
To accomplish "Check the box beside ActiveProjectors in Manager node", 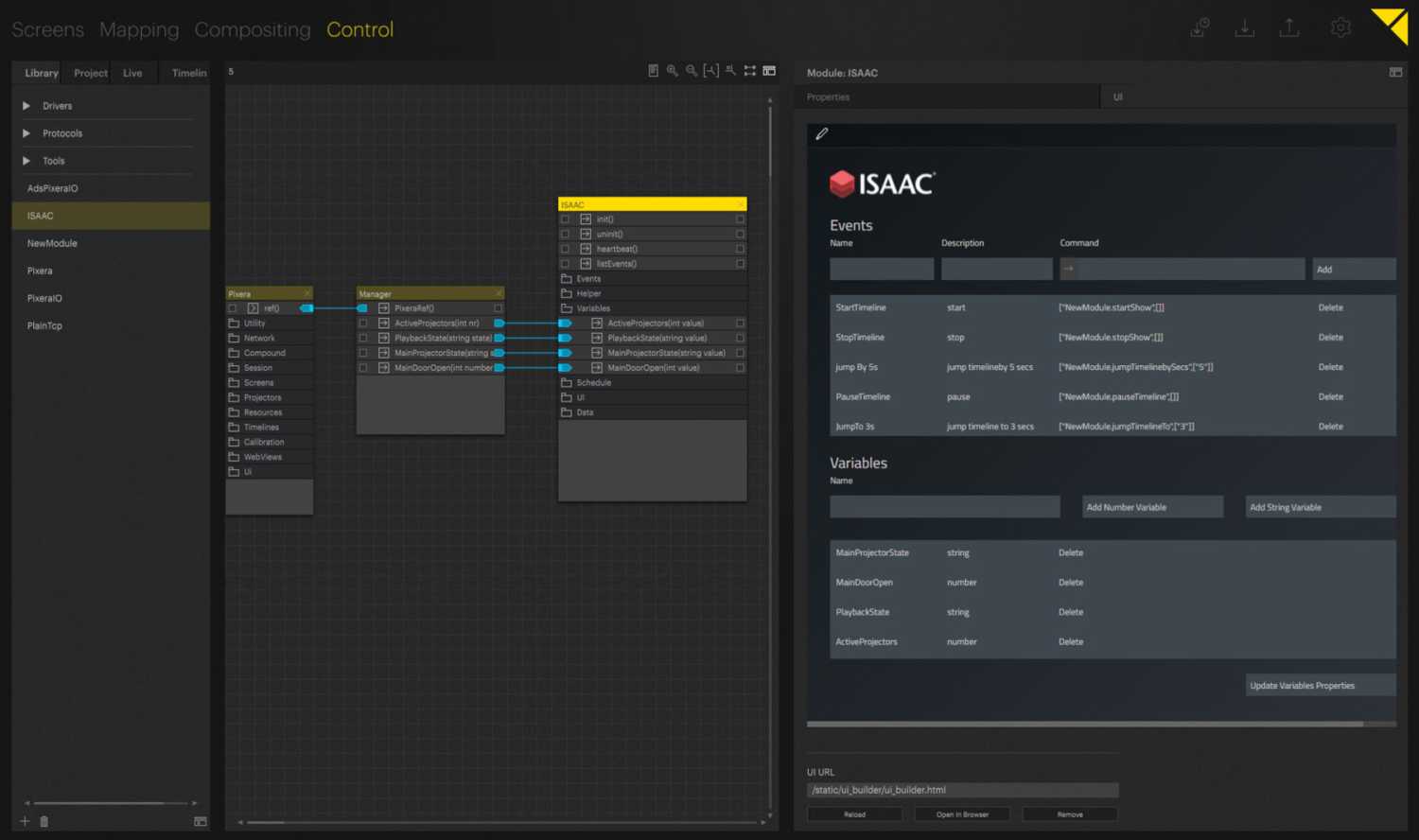I will point(363,323).
